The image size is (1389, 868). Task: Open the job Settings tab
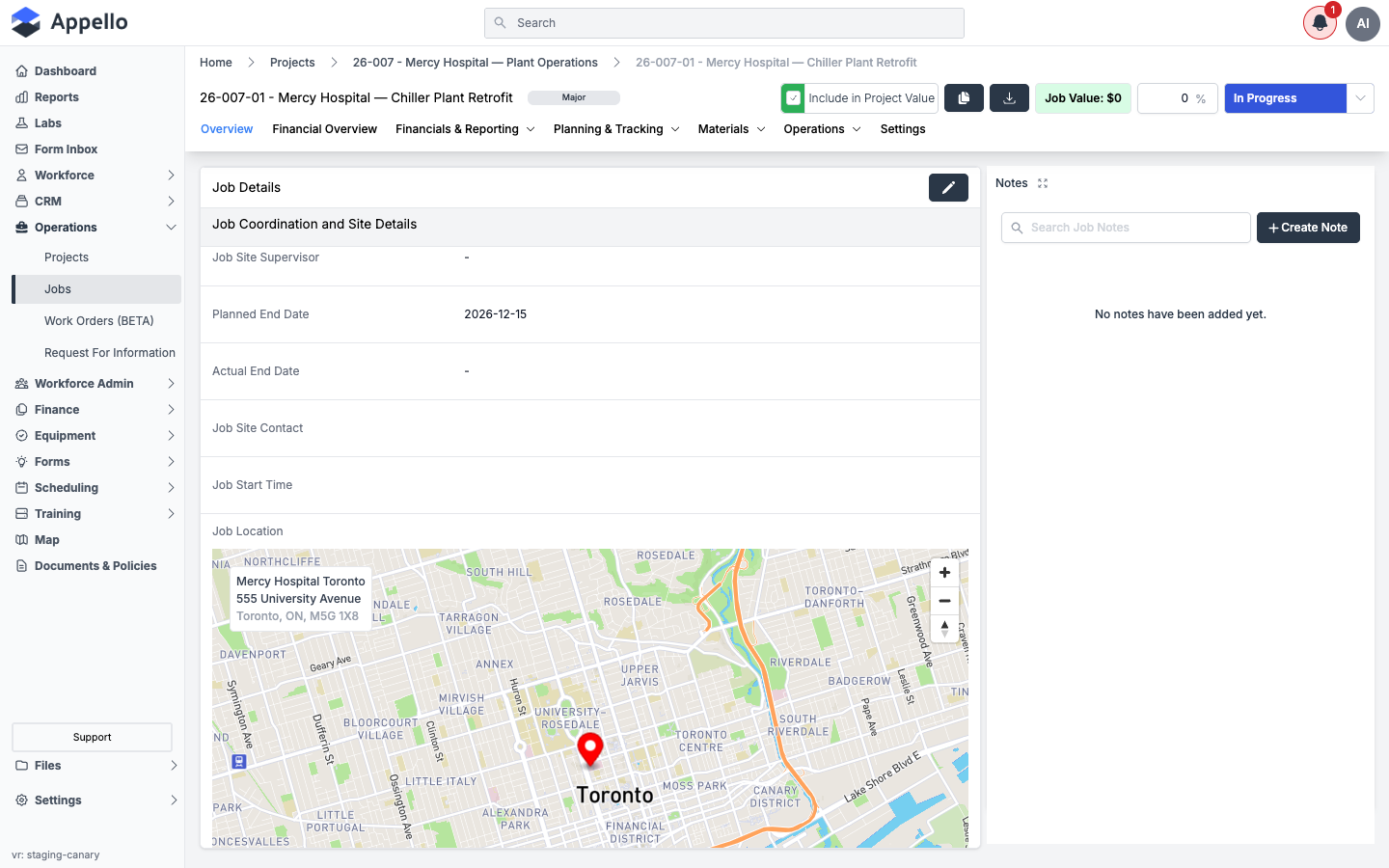903,129
